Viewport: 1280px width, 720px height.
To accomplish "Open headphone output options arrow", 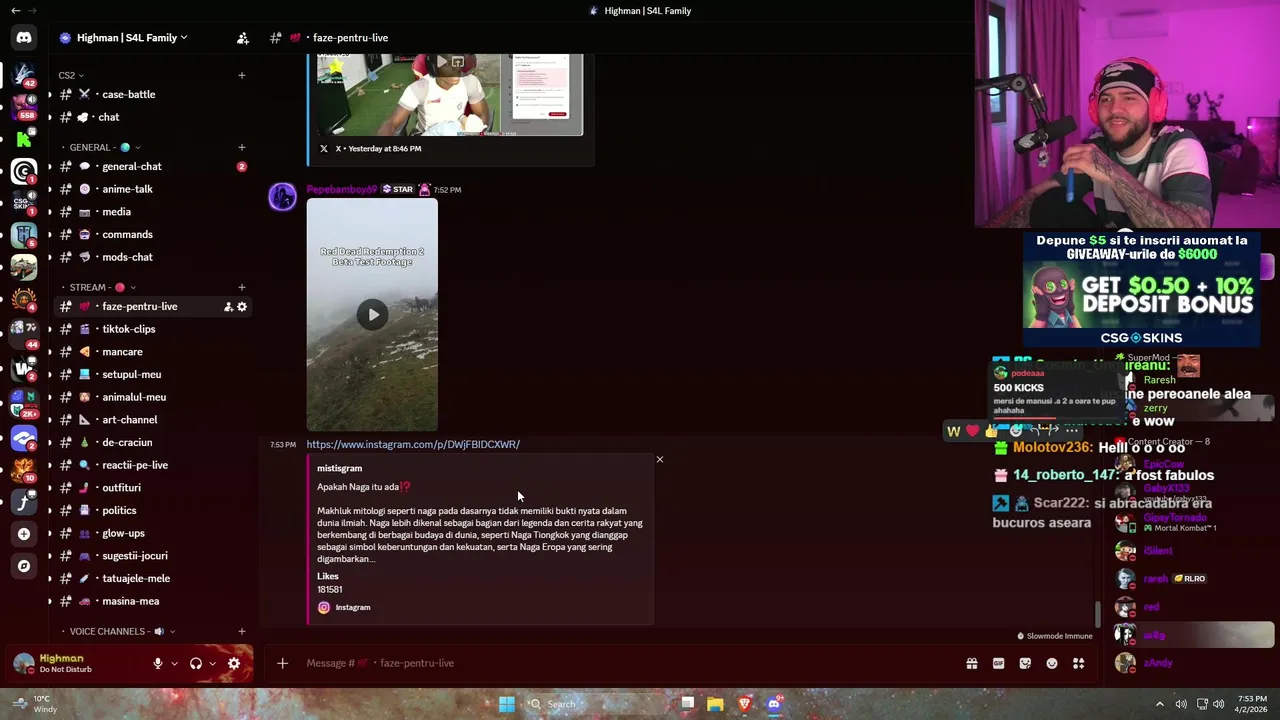I will pos(212,663).
